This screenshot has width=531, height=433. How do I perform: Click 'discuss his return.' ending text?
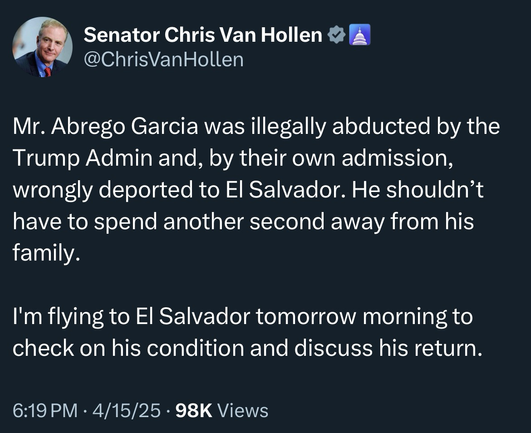[388, 348]
